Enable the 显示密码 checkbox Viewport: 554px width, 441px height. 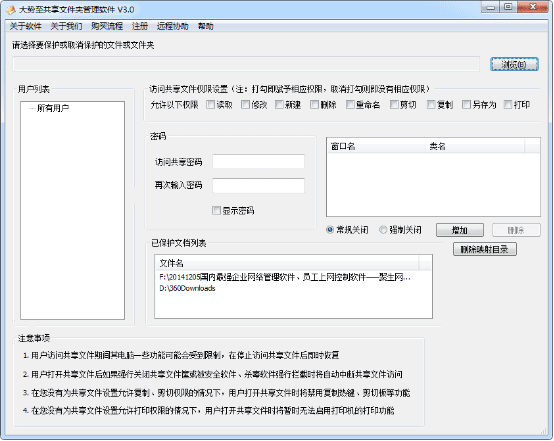pos(216,211)
